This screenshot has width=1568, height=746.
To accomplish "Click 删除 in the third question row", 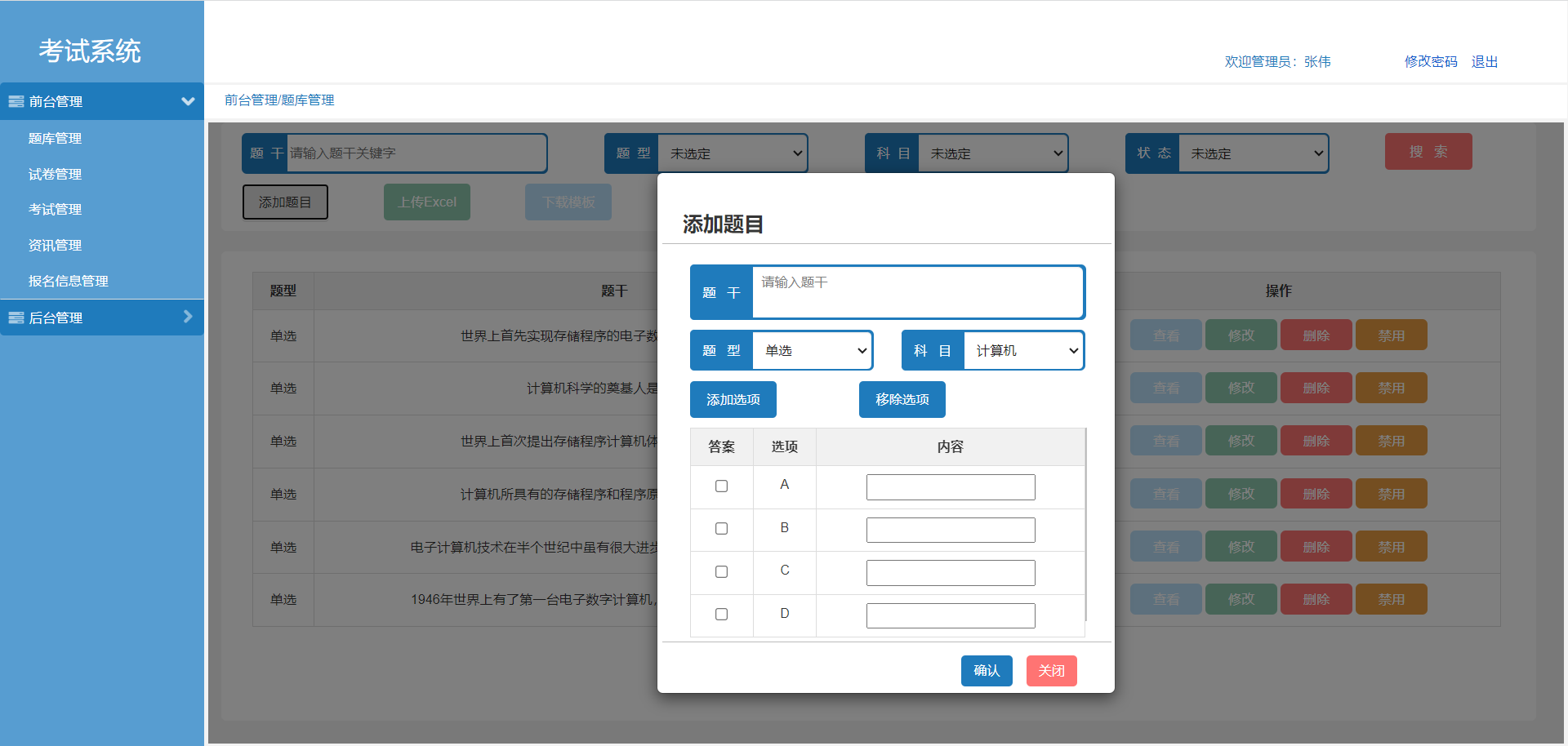I will pos(1316,441).
